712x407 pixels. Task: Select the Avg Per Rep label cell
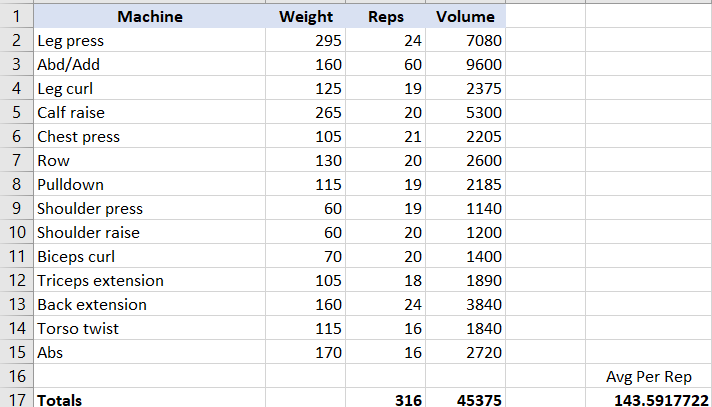(648, 377)
